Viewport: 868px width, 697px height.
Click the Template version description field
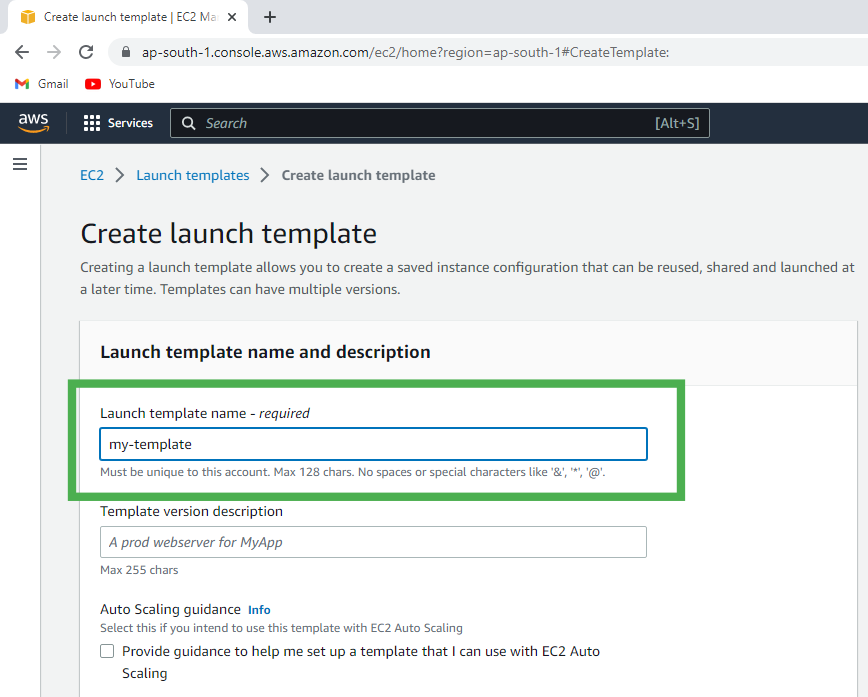pyautogui.click(x=373, y=542)
